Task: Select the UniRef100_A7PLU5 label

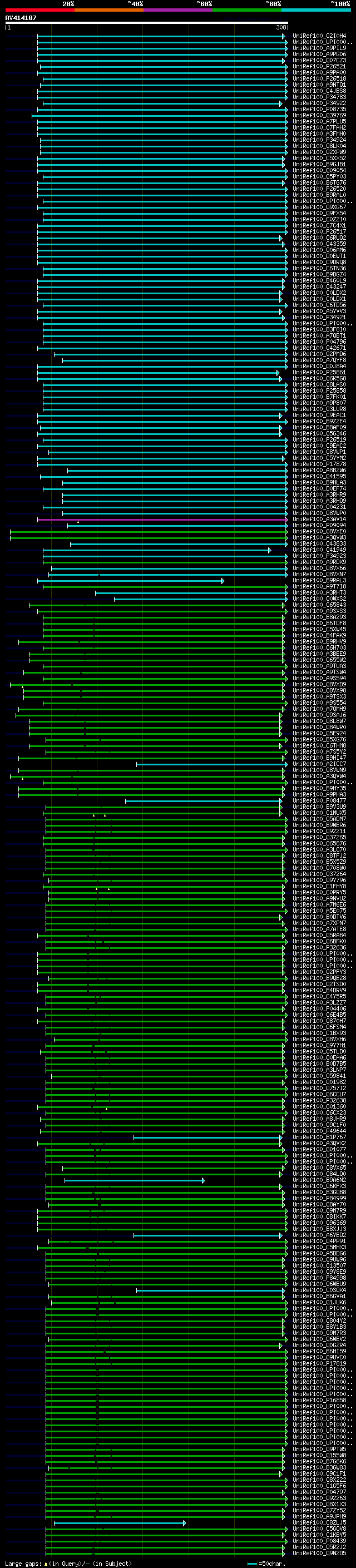Action: (x=319, y=122)
